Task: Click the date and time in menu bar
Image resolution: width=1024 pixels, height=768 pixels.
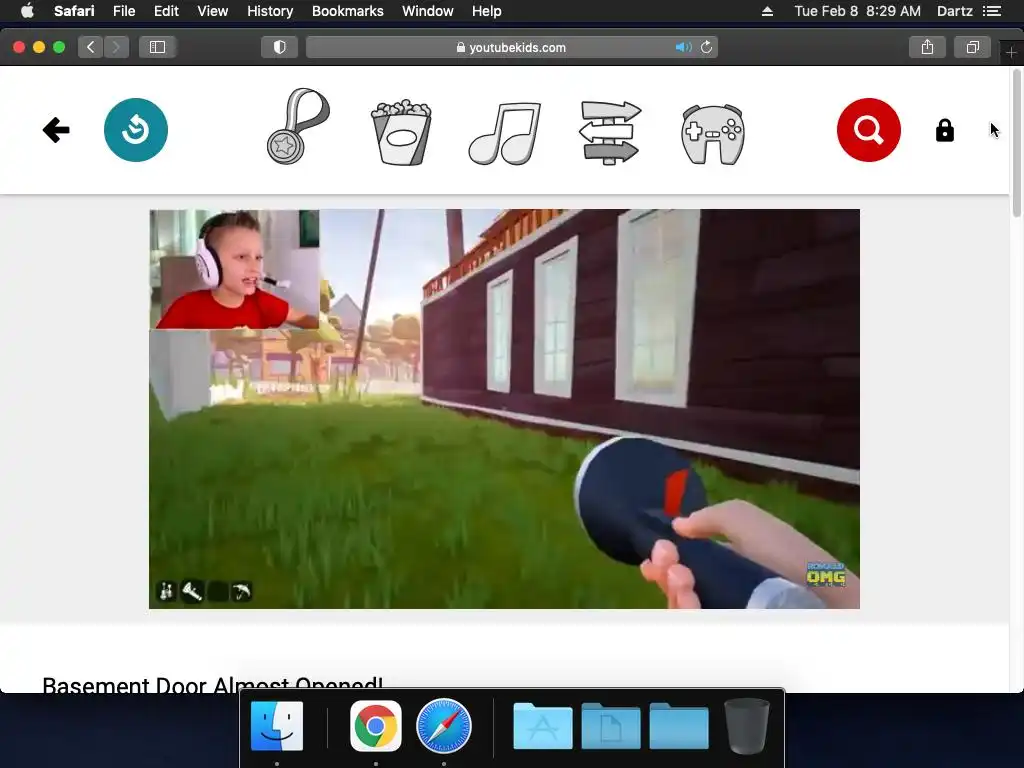Action: coord(857,11)
